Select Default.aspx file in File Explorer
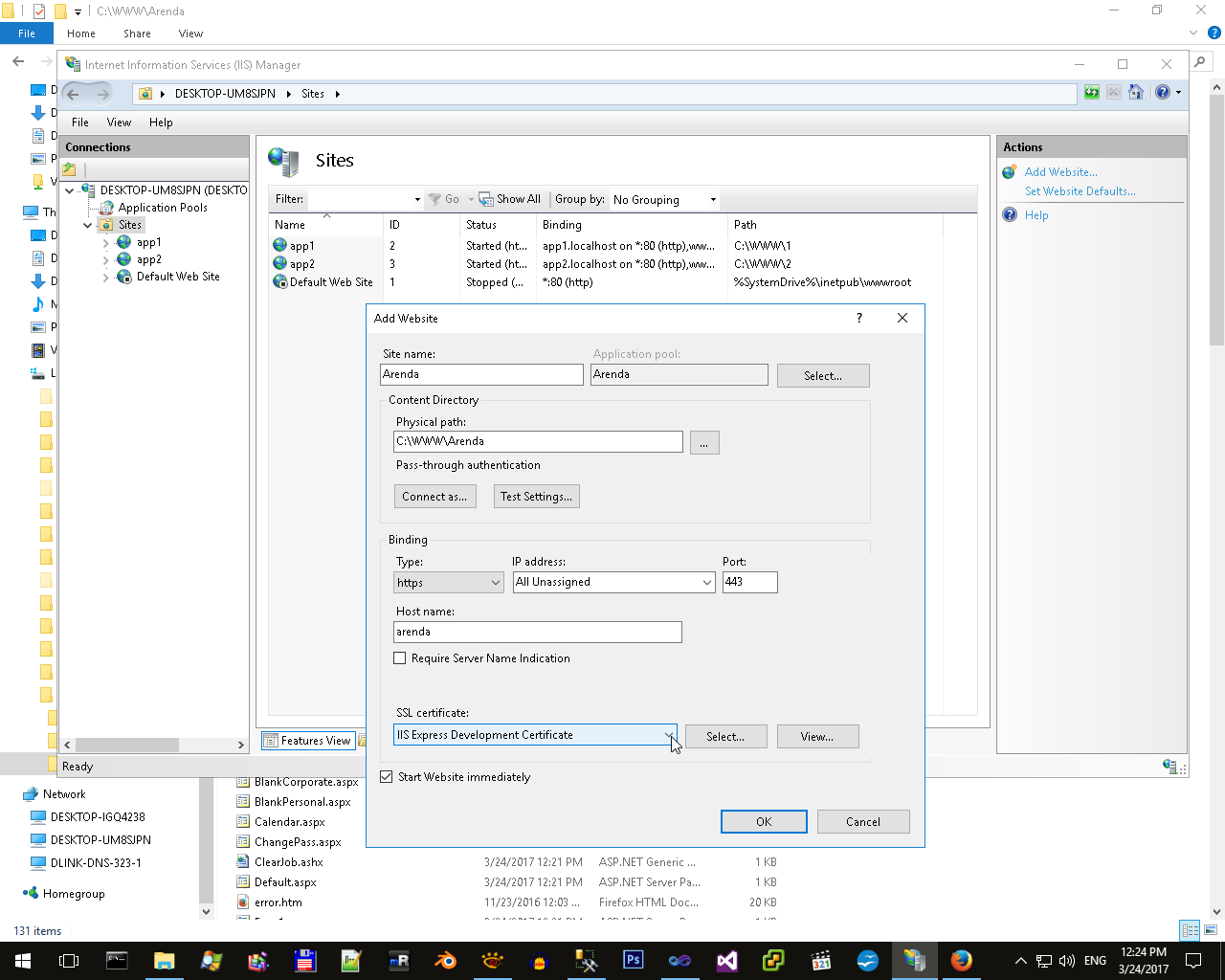Screen dimensions: 1225x980 click(x=285, y=882)
